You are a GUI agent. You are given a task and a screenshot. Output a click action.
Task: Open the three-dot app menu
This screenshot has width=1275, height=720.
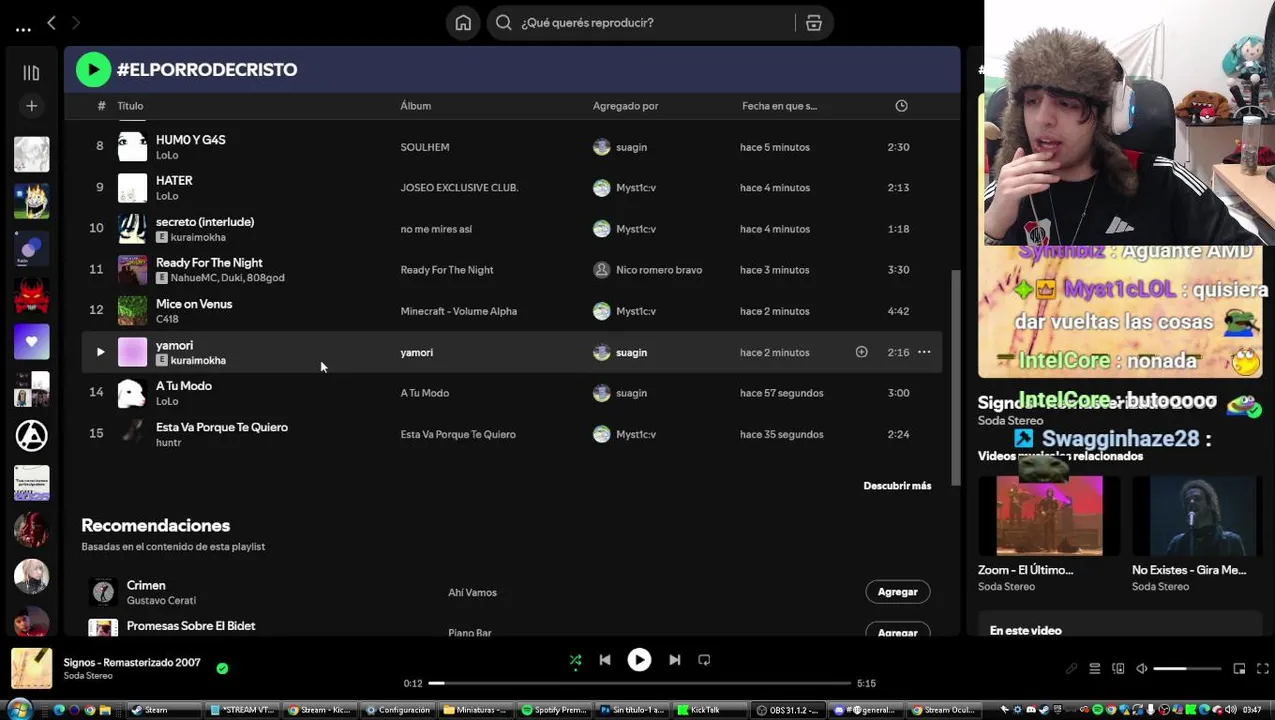[23, 28]
